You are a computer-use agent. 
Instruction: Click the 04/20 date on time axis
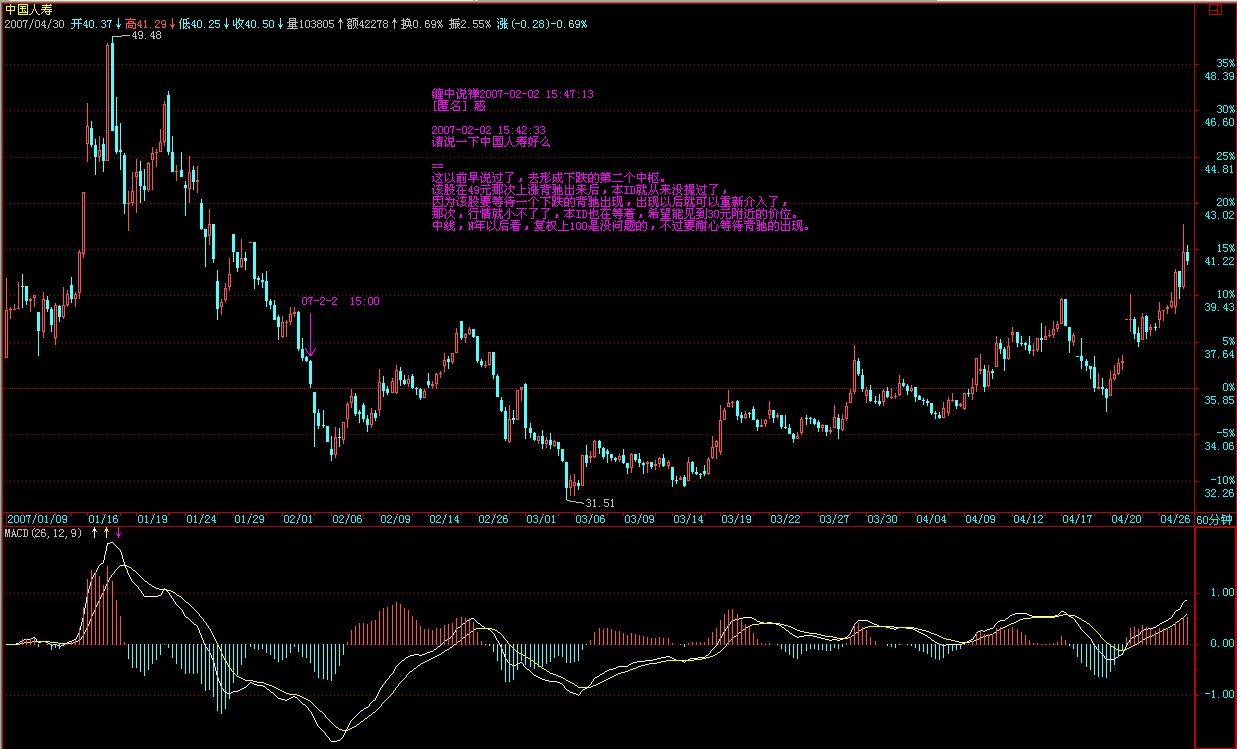[1126, 519]
